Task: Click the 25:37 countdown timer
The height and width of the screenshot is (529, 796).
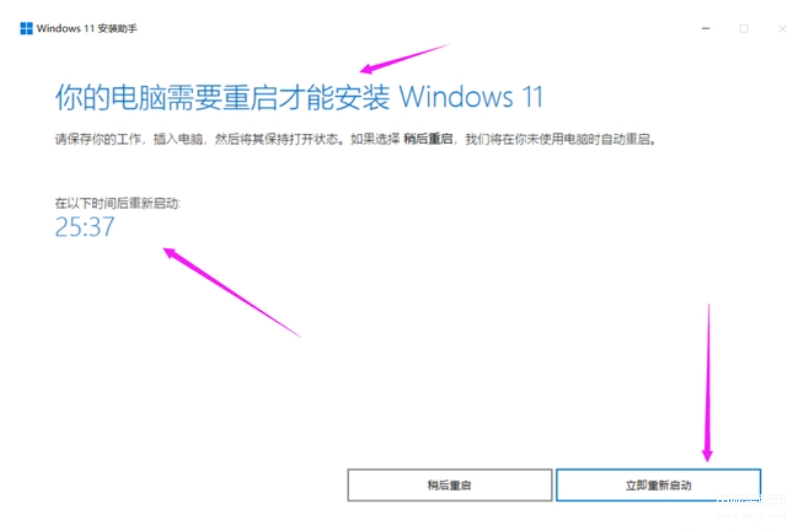Action: pos(85,226)
